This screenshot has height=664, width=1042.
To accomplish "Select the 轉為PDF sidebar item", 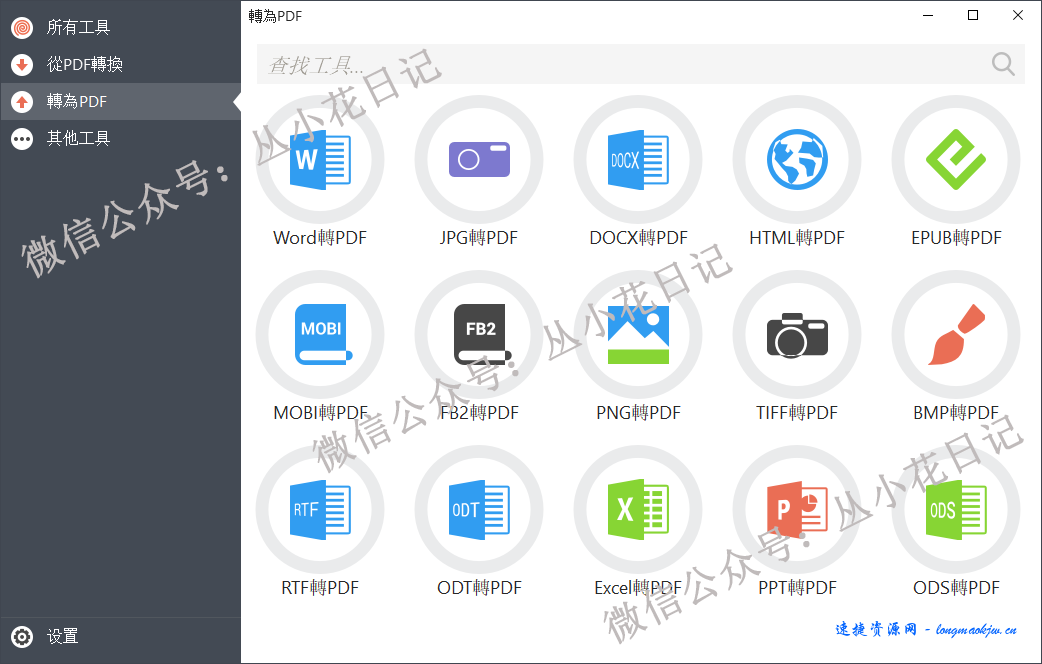I will coord(120,102).
